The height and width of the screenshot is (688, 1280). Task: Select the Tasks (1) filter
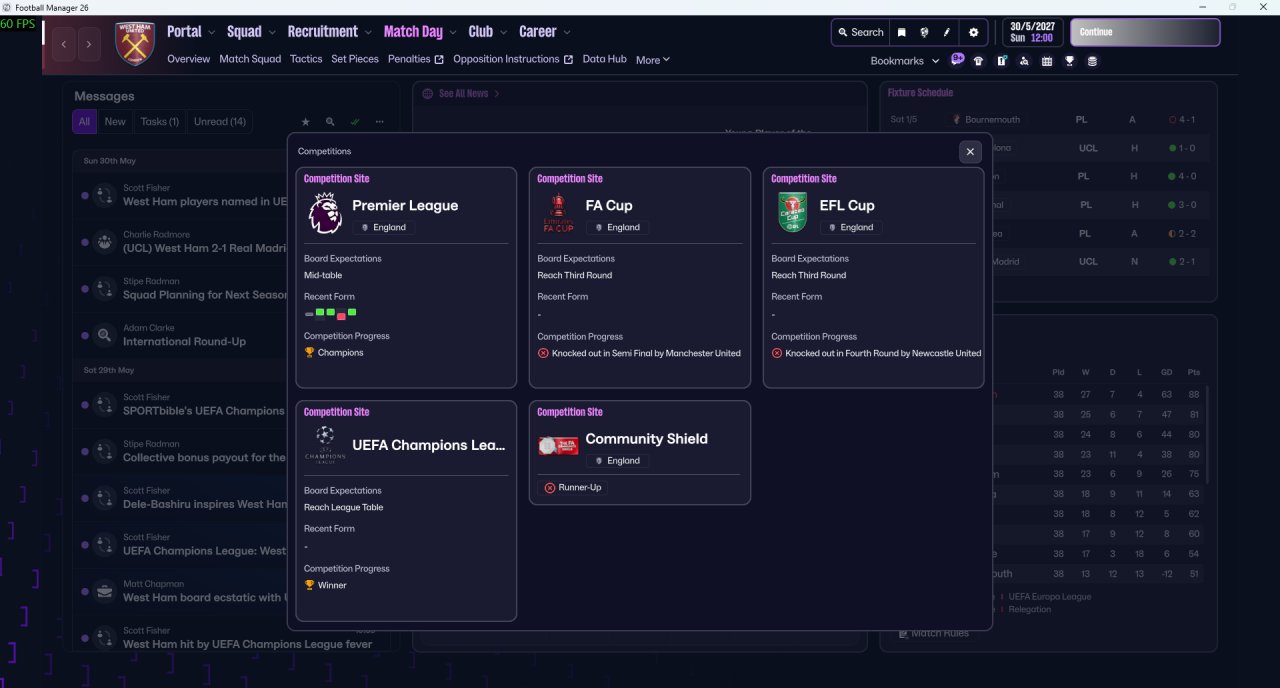(x=160, y=122)
